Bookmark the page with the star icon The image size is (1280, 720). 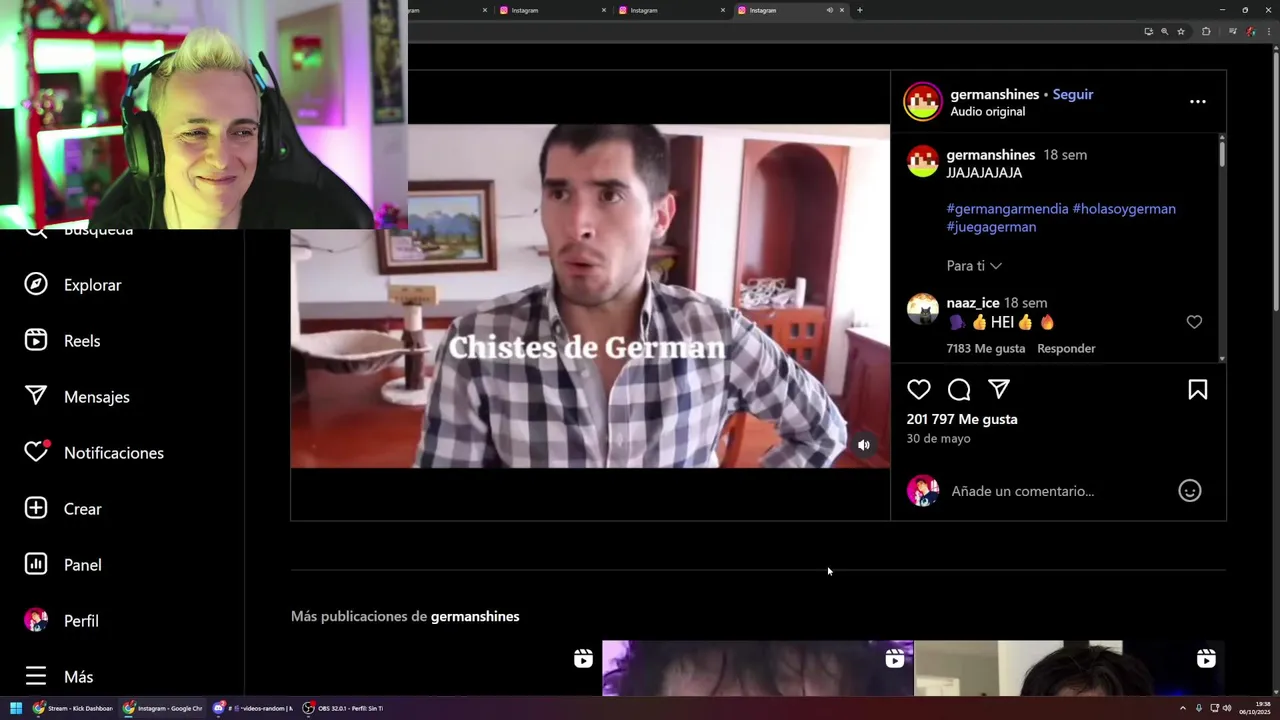[1181, 31]
